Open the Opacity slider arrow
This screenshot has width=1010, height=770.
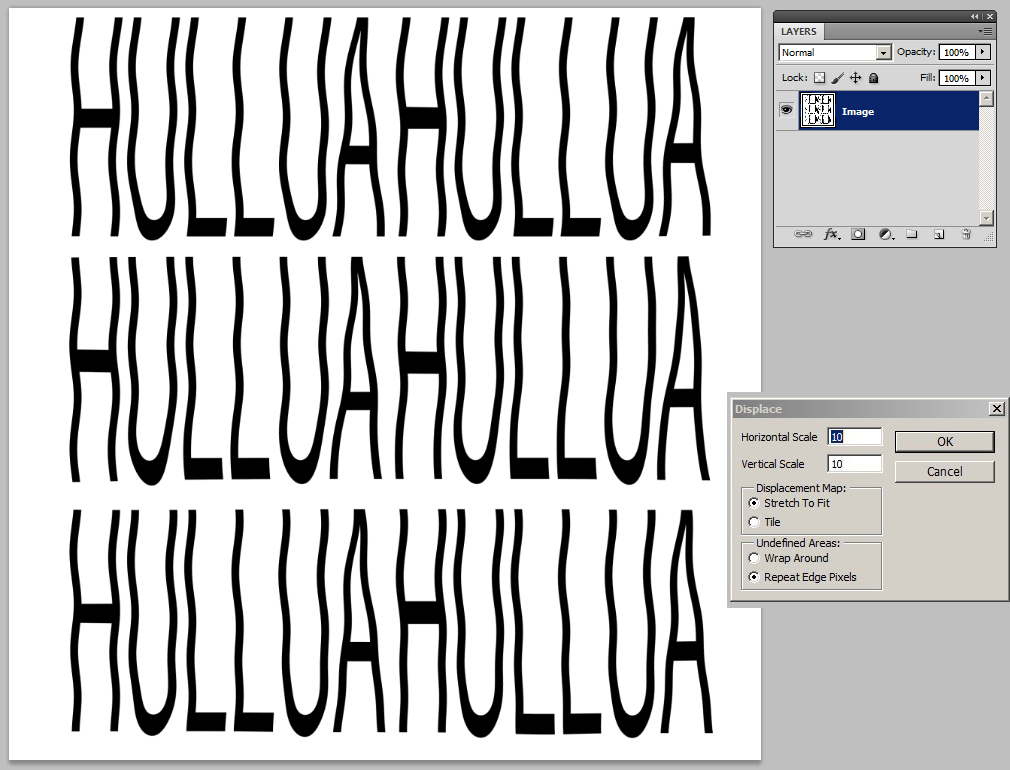pyautogui.click(x=983, y=52)
